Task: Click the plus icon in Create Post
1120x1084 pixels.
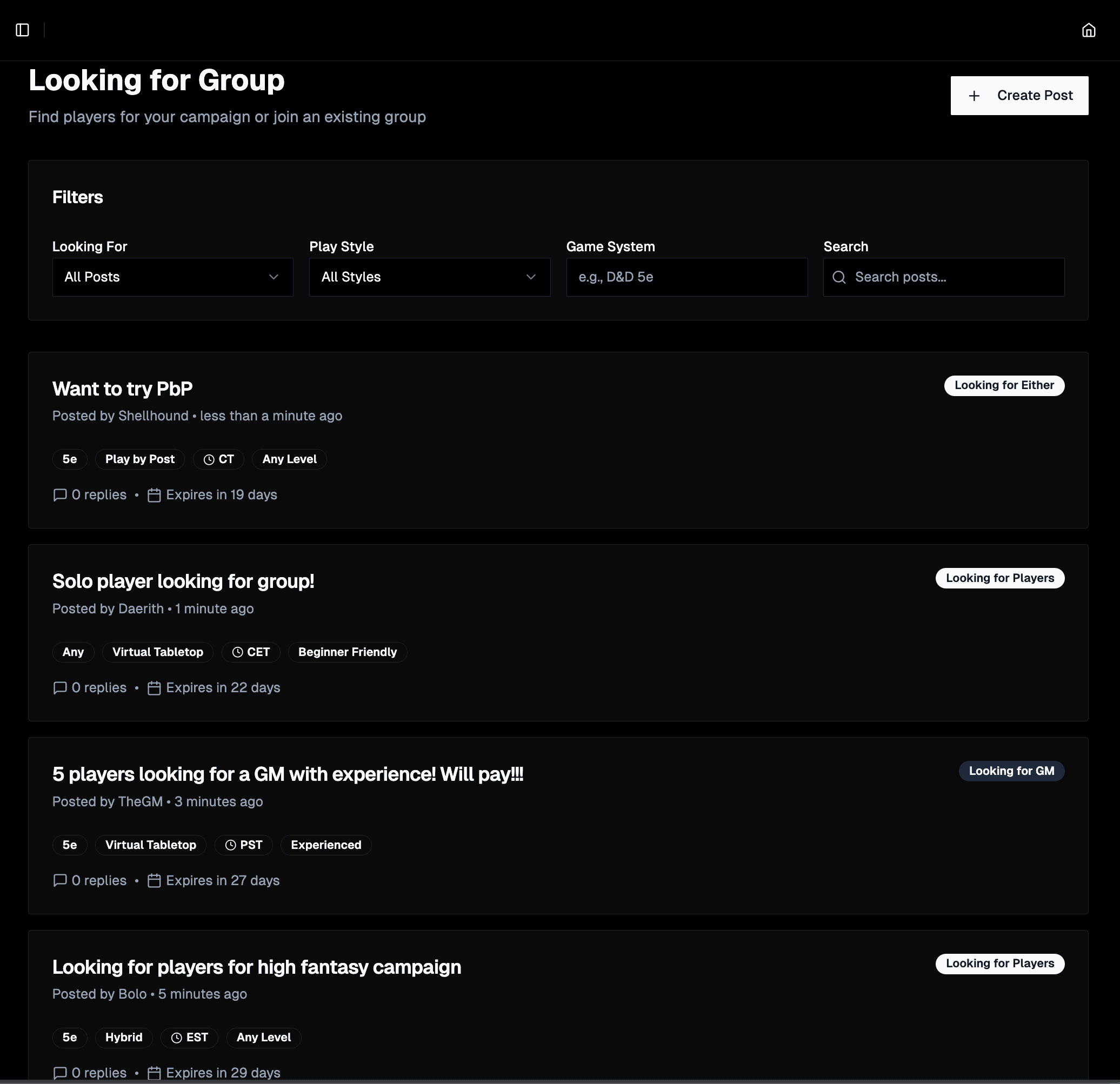Action: 974,96
